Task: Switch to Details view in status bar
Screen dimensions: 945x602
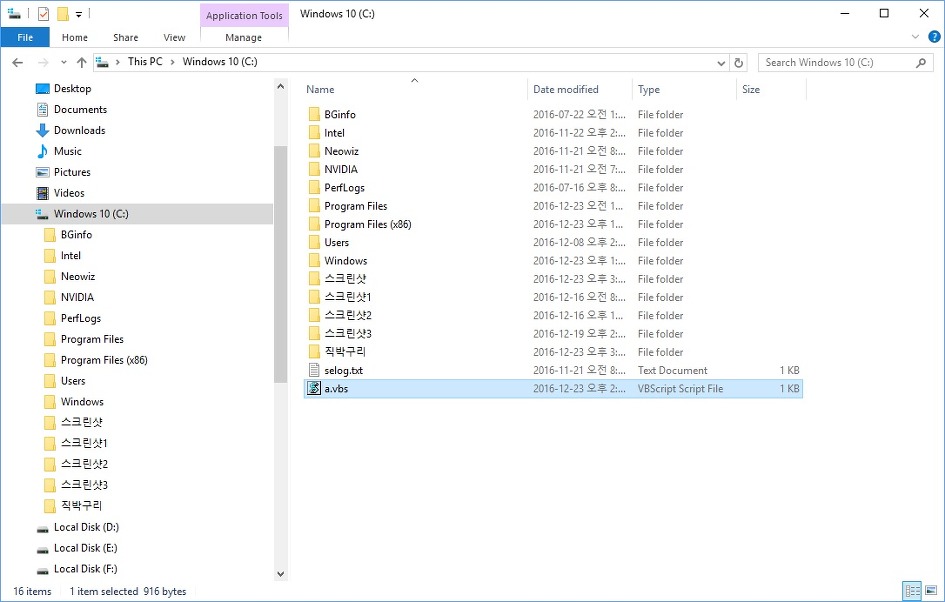Action: click(912, 591)
